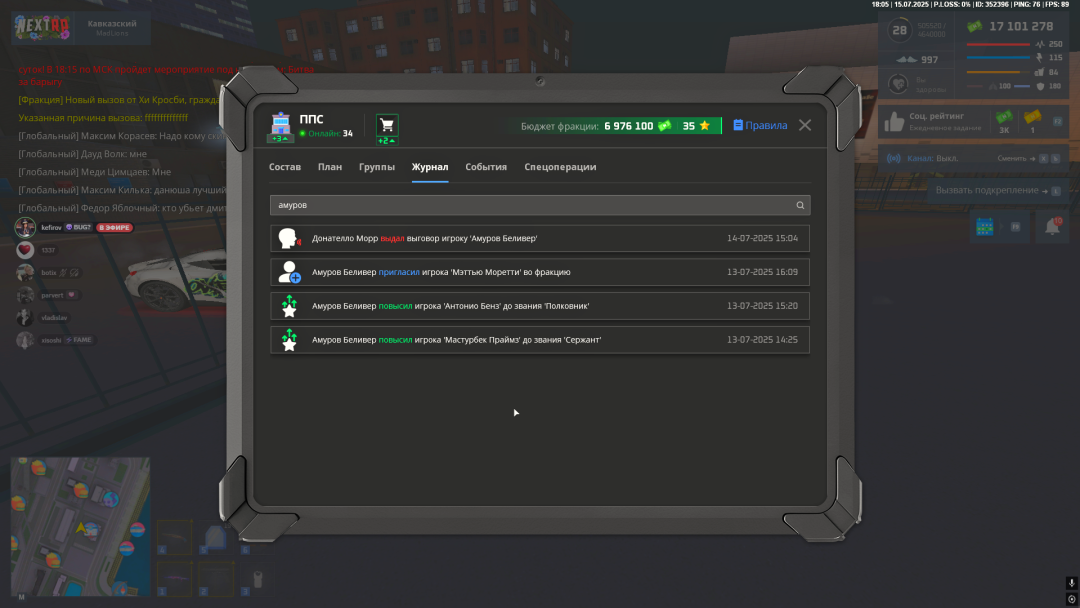Click the promotion icon in Мастурбек Праймз row
Viewport: 1080px width, 608px height.
point(289,339)
